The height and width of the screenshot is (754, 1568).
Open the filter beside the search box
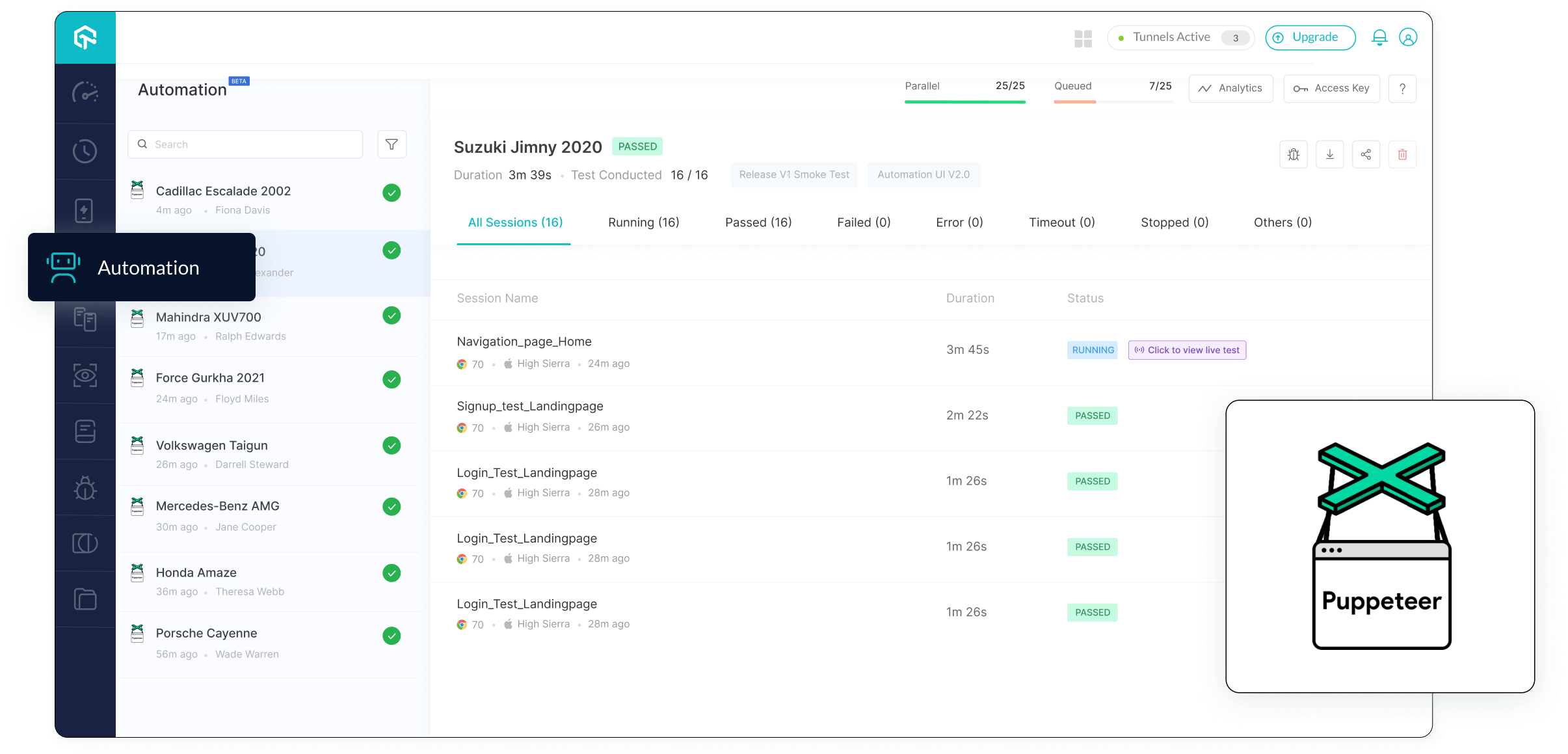[x=392, y=144]
